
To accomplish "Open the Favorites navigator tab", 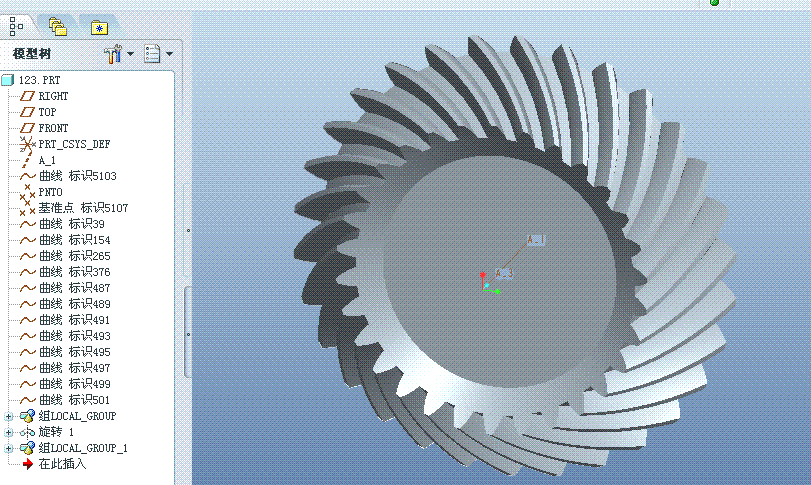I will 99,27.
